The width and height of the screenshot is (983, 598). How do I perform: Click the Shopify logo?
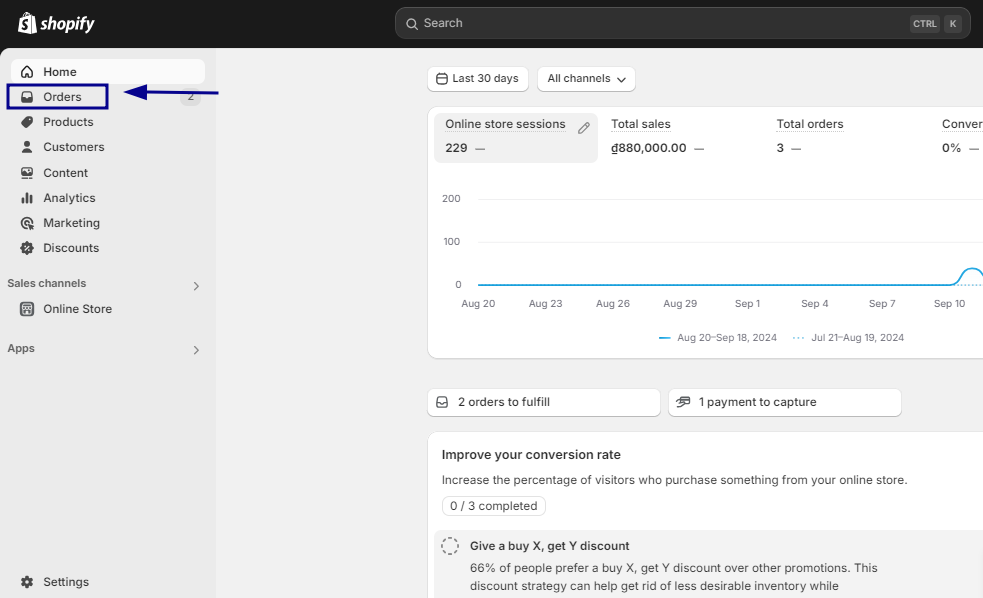point(56,23)
